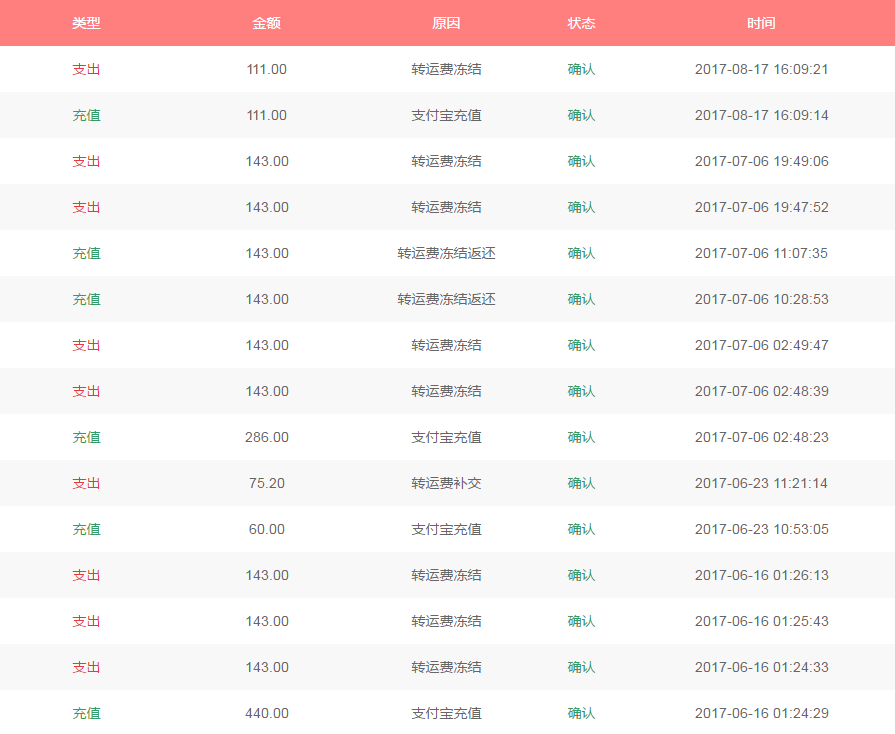Viewport: 895px width, 734px height.
Task: Select the timestamp 2017-07-06 10:28:53
Action: coord(761,300)
